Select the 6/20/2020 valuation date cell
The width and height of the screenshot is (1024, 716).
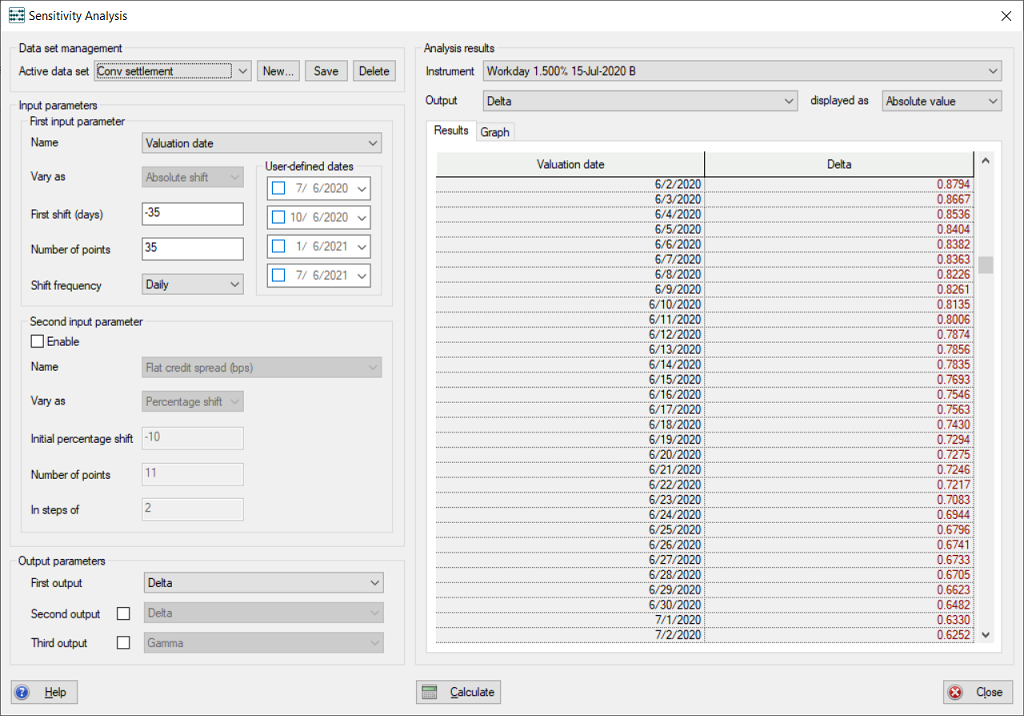(570, 455)
